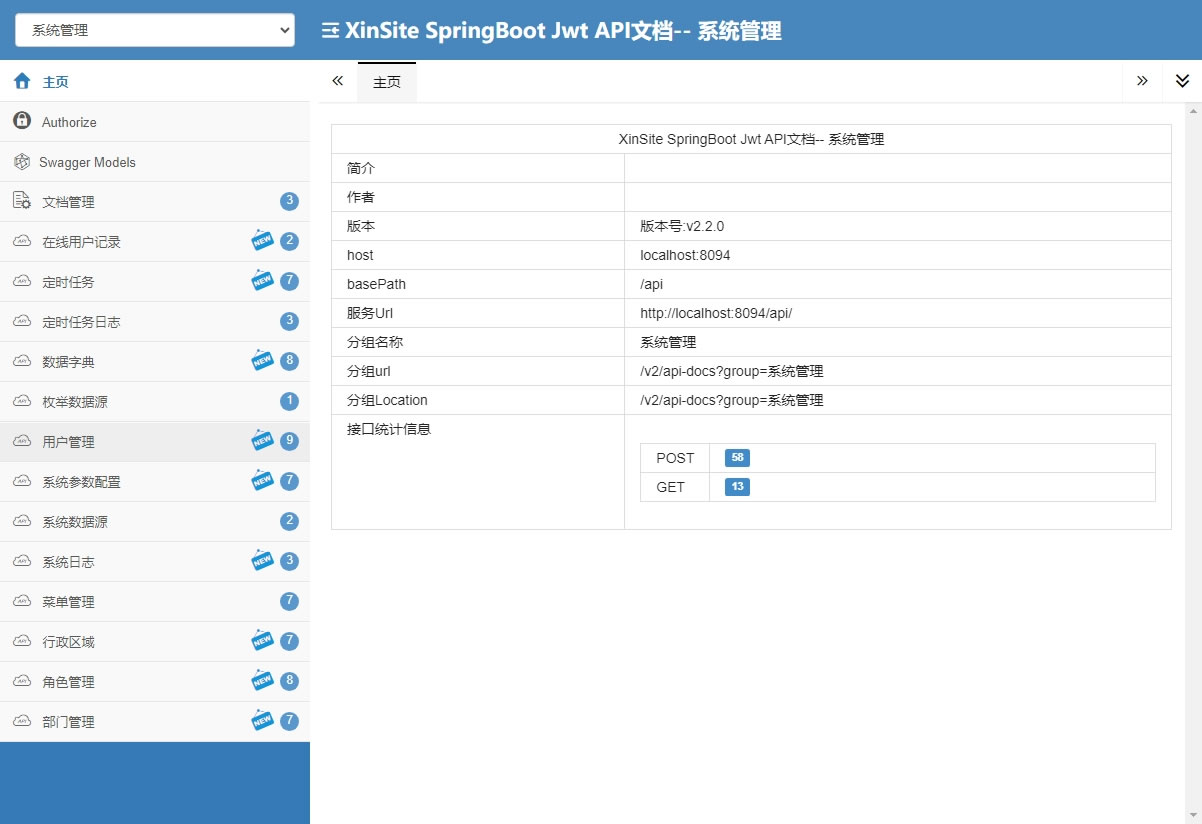Expand the 定时任务 API group
This screenshot has width=1202, height=824.
click(x=155, y=281)
